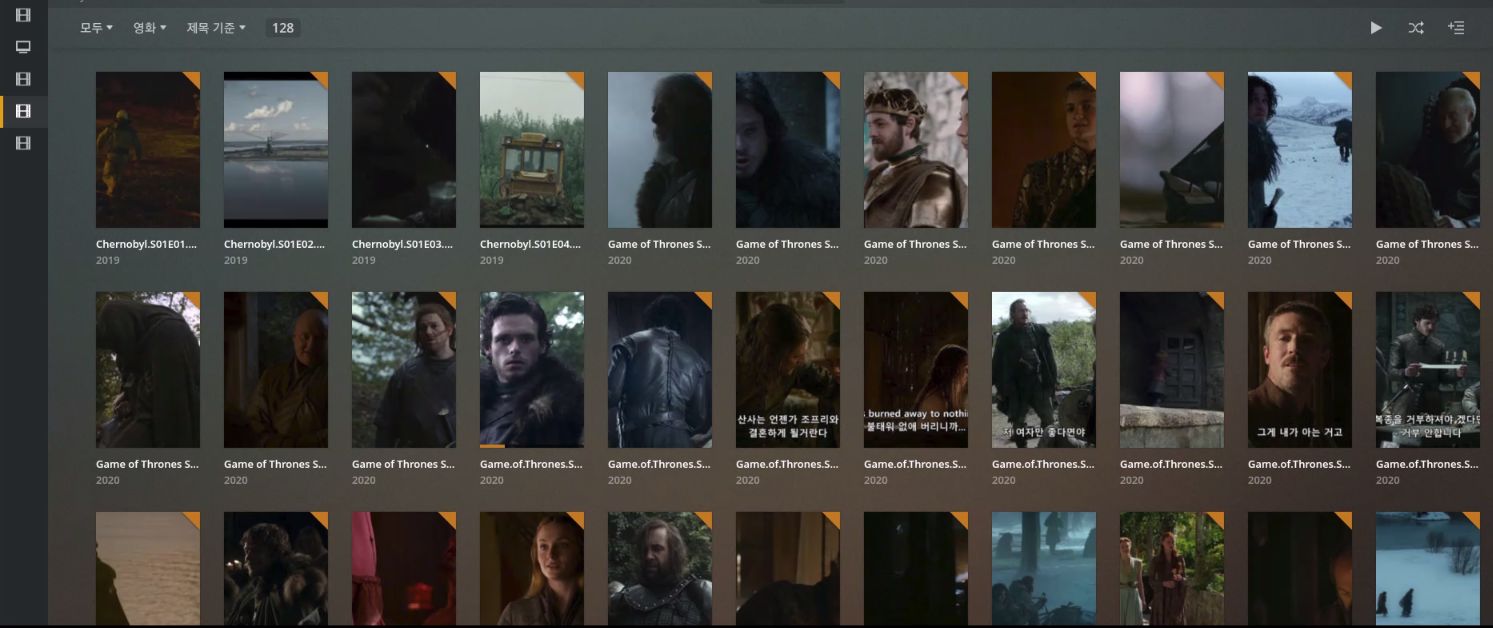1493x628 pixels.
Task: Open poster of red-haired young woman
Action: tap(532, 569)
